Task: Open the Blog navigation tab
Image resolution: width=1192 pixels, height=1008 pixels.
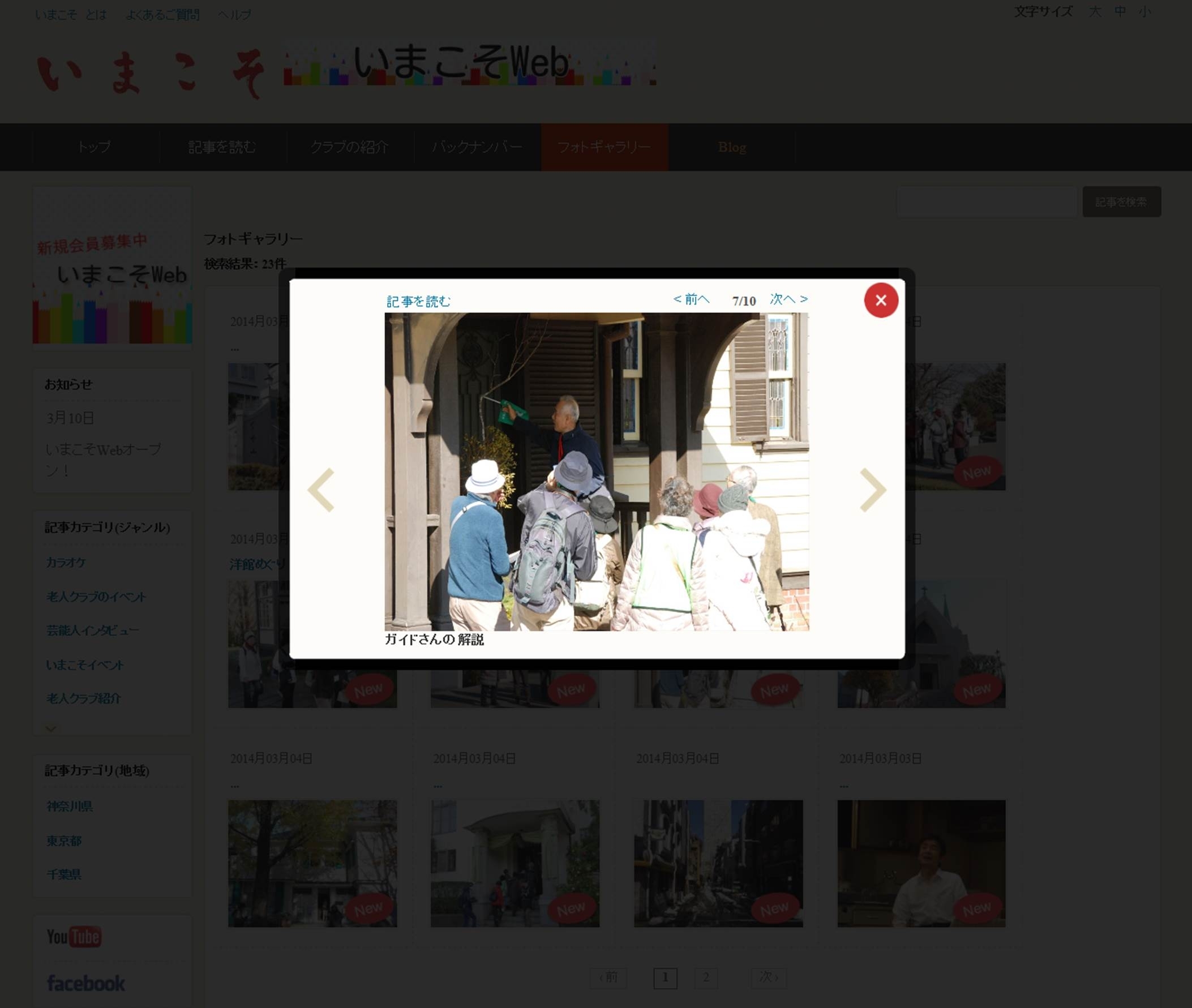Action: tap(731, 147)
